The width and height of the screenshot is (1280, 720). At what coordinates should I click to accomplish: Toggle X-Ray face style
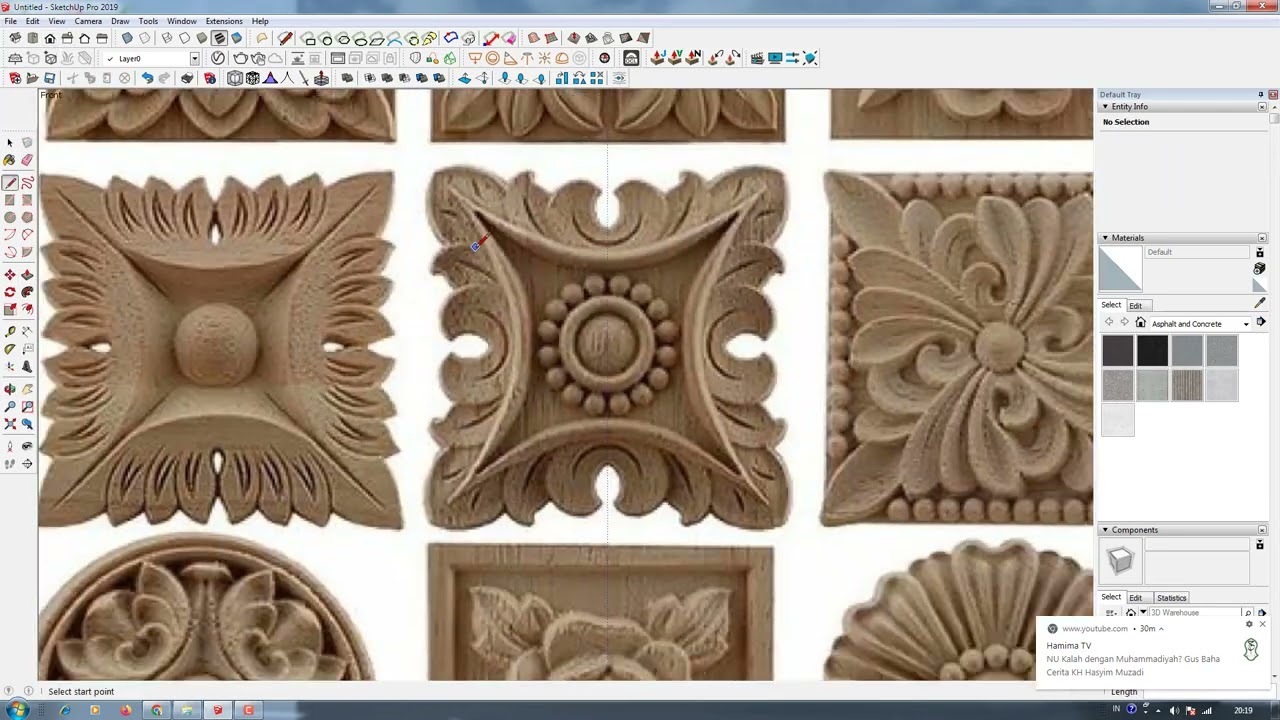[x=127, y=38]
